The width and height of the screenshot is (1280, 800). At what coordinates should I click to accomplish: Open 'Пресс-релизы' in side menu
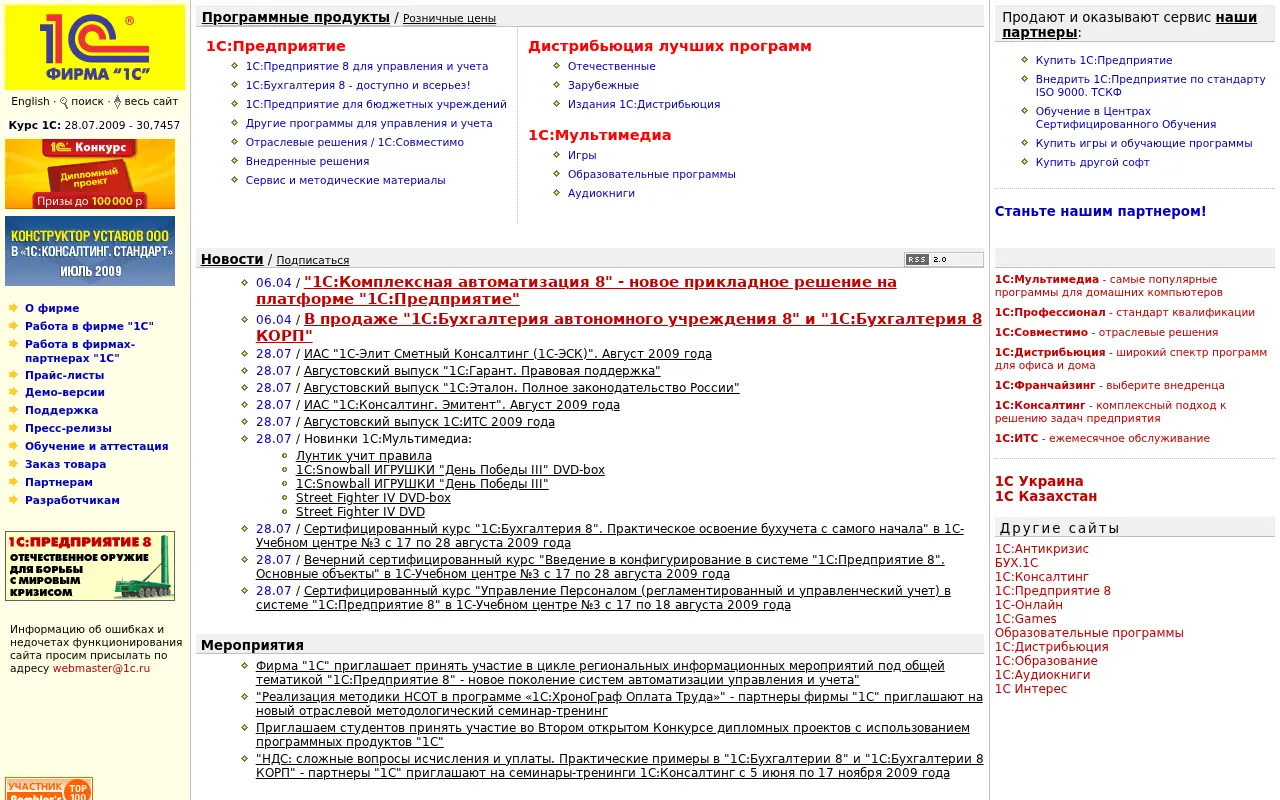coord(68,429)
